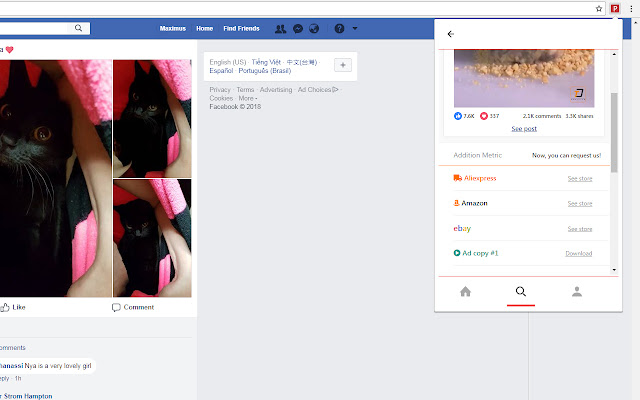Expand the account dropdown arrow in header
Screen dimensions: 640x400
[355, 29]
